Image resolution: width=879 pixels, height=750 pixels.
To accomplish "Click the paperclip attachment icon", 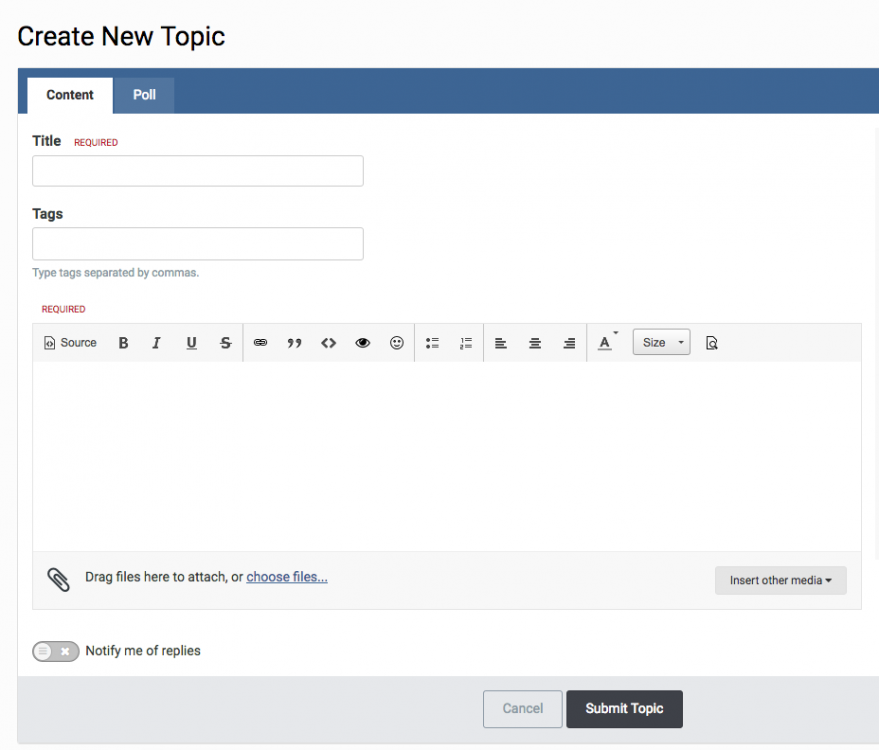I will click(58, 580).
